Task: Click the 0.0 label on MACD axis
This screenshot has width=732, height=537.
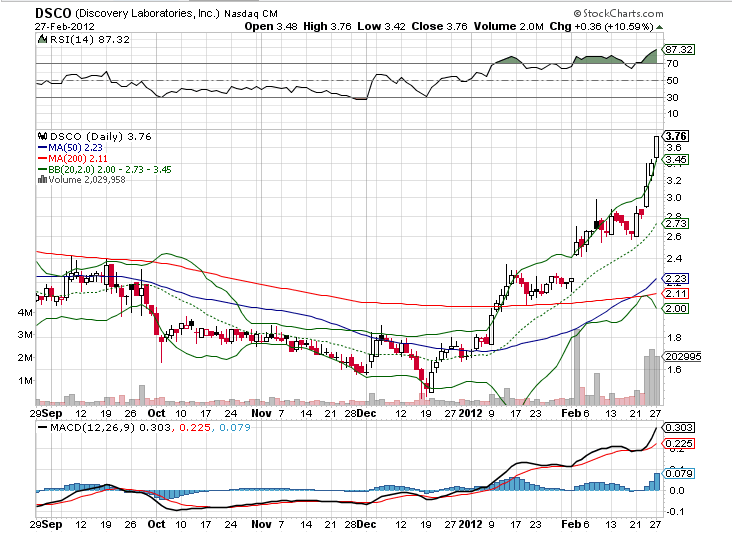Action: (x=676, y=491)
